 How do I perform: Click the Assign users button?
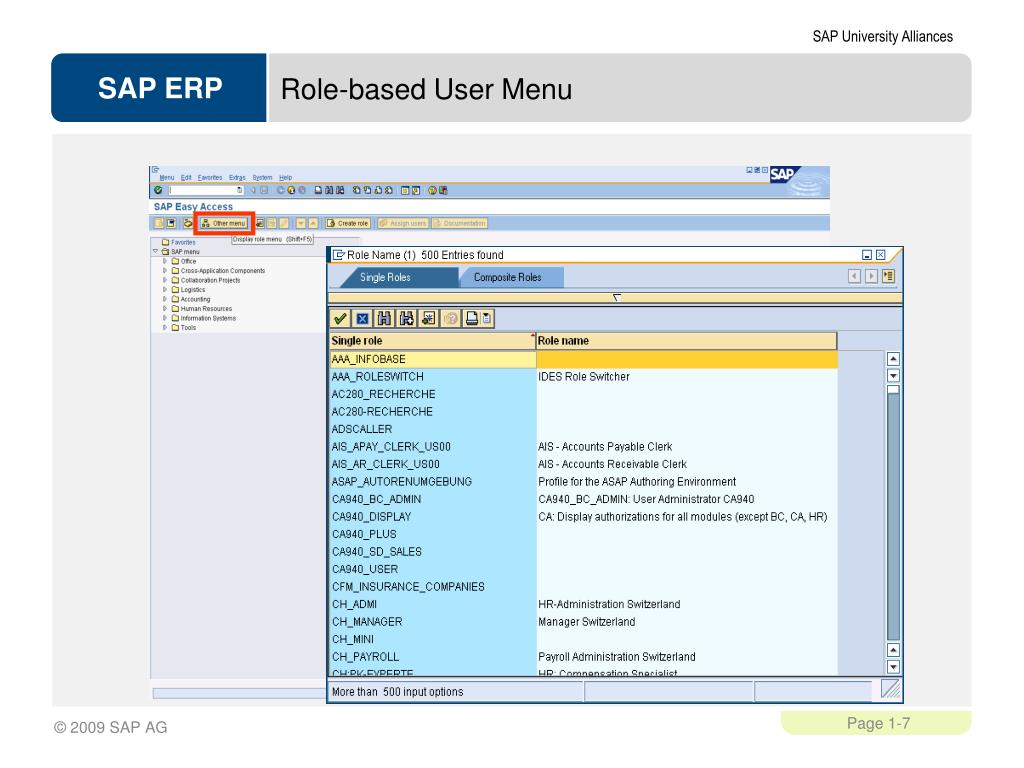(x=403, y=223)
